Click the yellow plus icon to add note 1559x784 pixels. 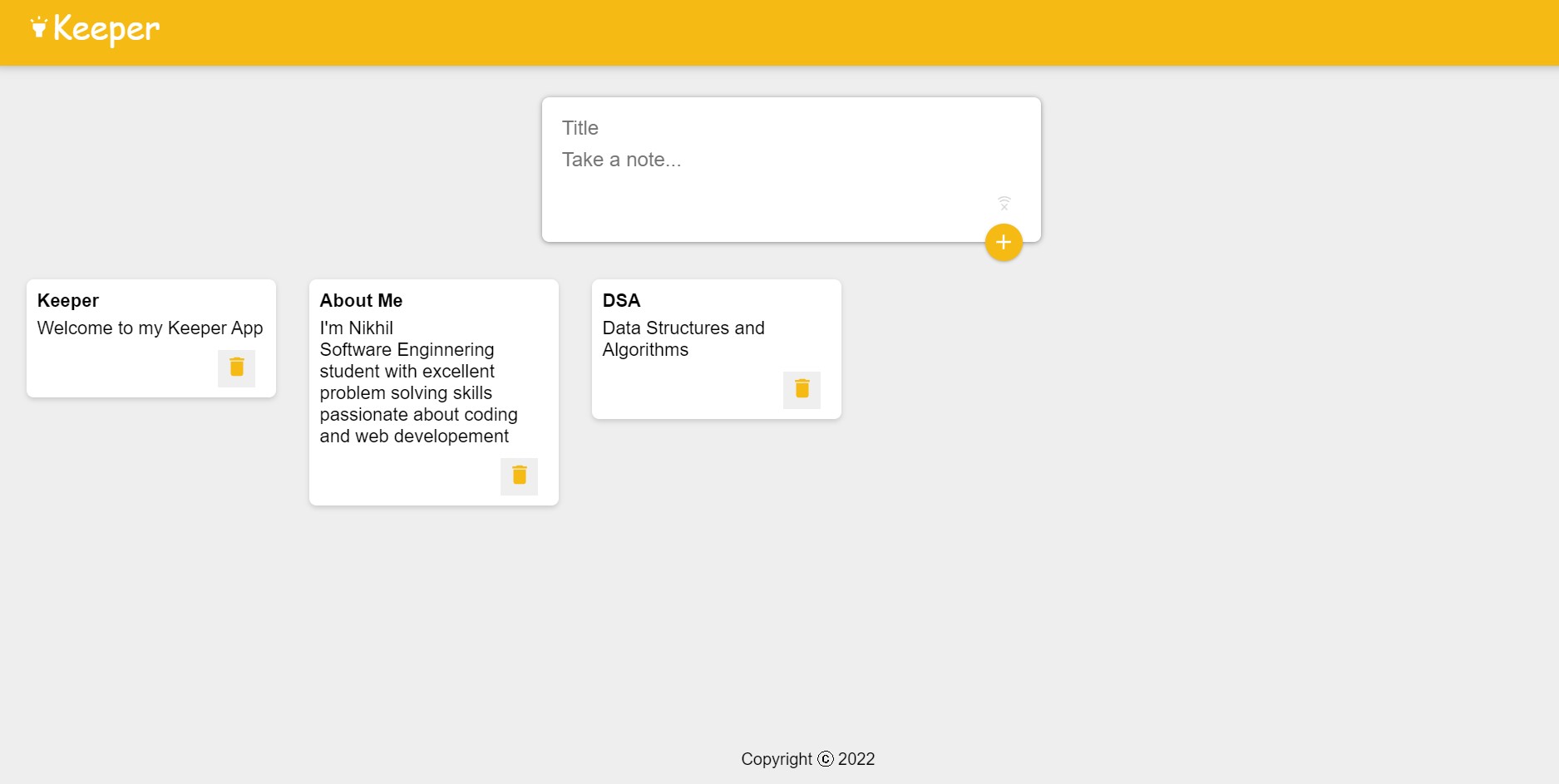tap(1004, 243)
